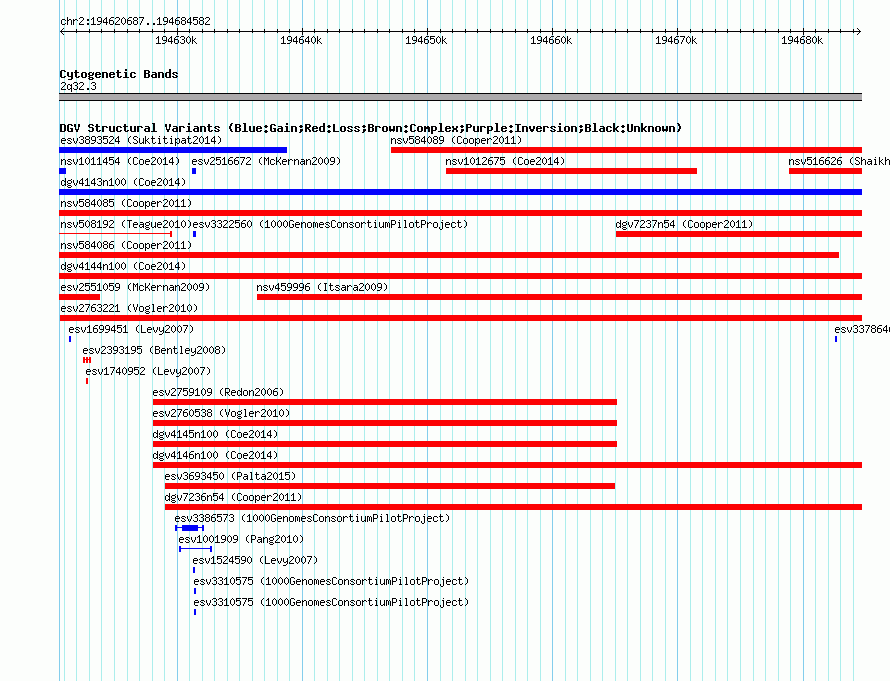This screenshot has height=681, width=890.
Task: Click the short red bar under esv2551059
Action: (79, 297)
